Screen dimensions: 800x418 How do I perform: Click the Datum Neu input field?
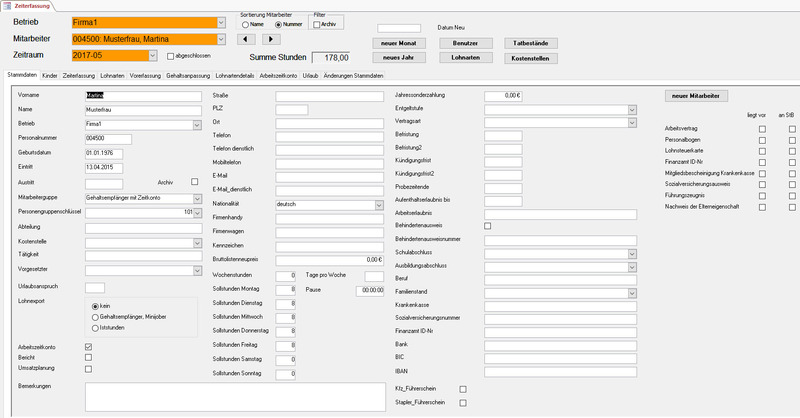399,28
